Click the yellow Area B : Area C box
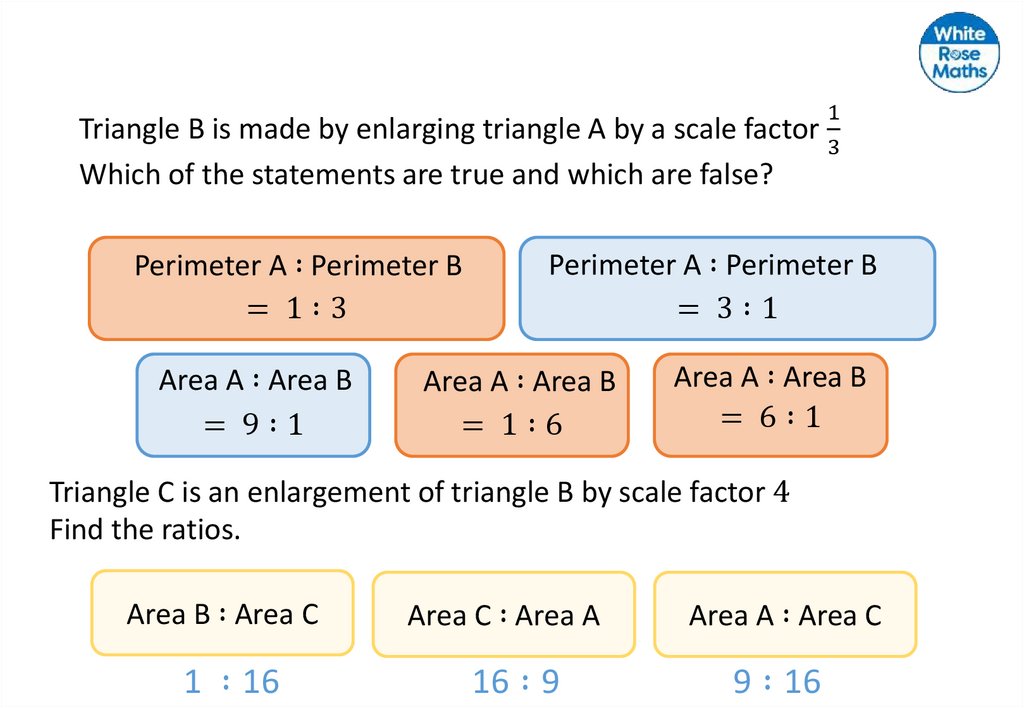The height and width of the screenshot is (708, 1024). [222, 613]
